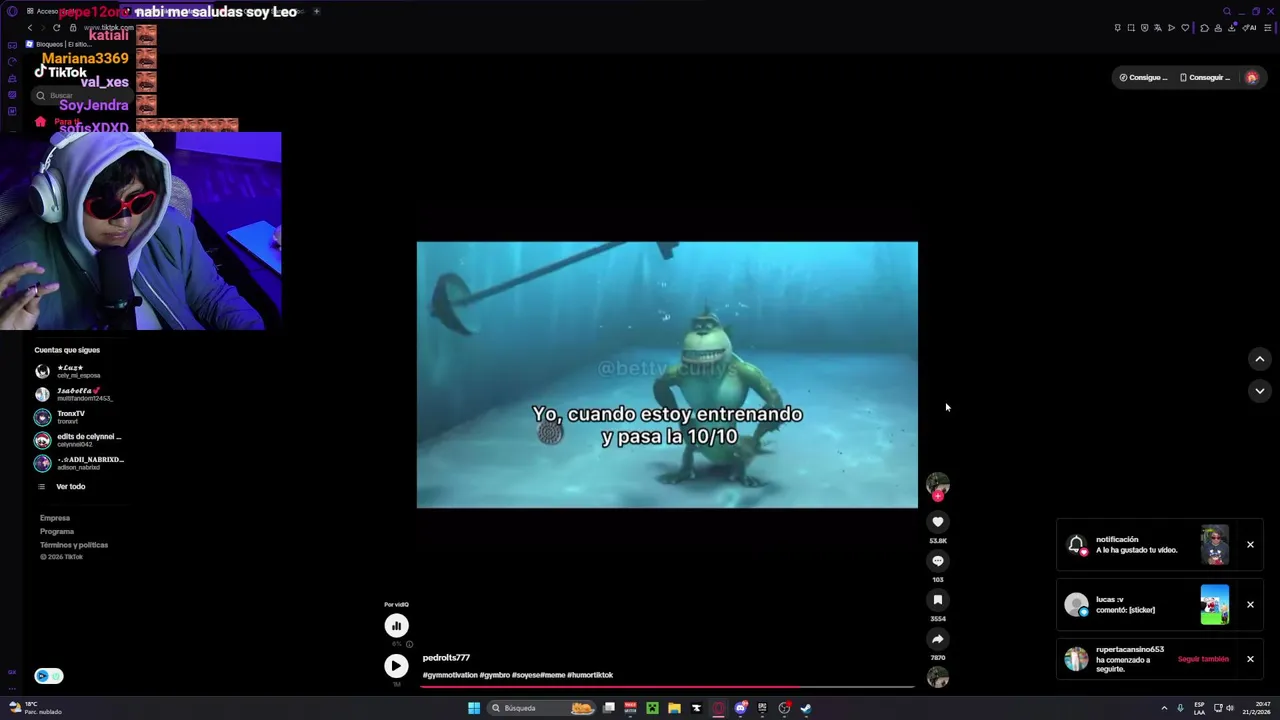Open OBS Studio from the taskbar
This screenshot has width=1280, height=720.
click(784, 708)
